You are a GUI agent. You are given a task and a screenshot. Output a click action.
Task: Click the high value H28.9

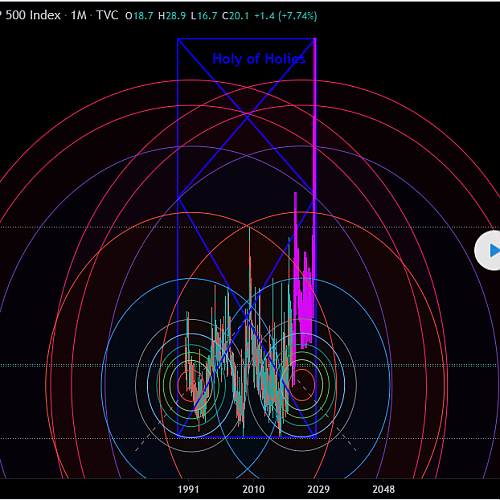[x=172, y=16]
